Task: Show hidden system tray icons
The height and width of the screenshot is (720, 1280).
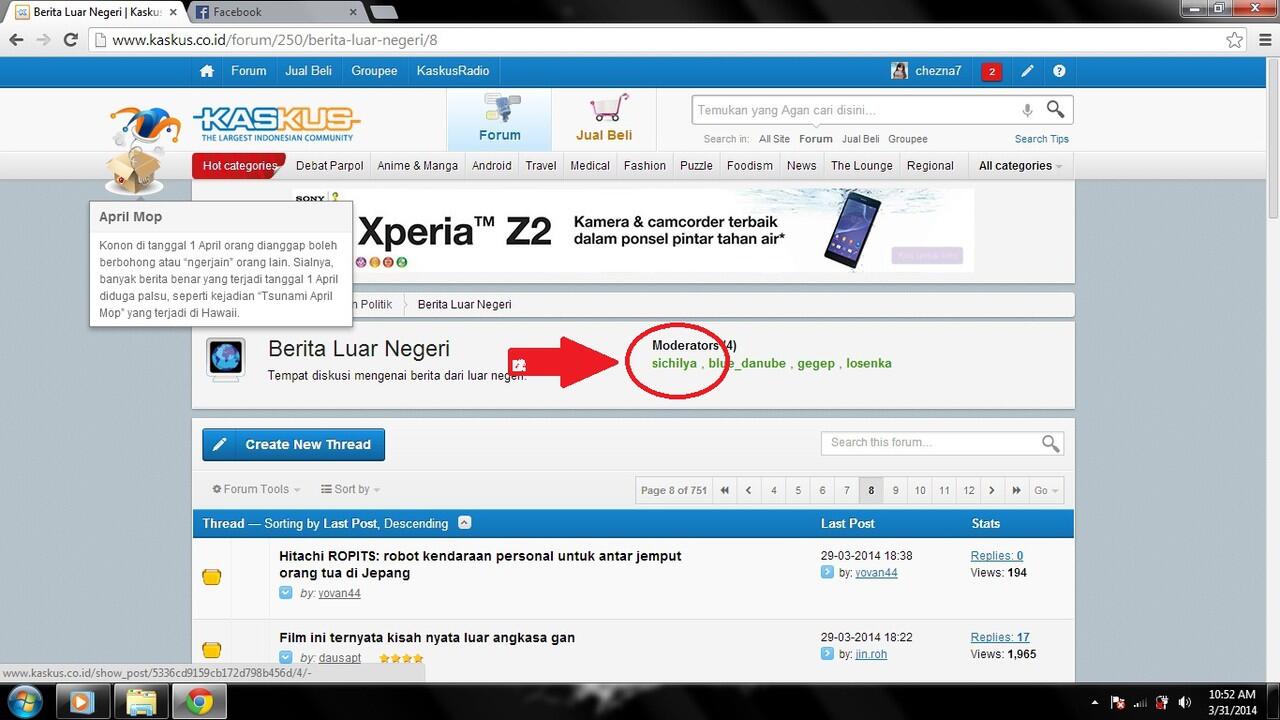Action: point(1095,703)
